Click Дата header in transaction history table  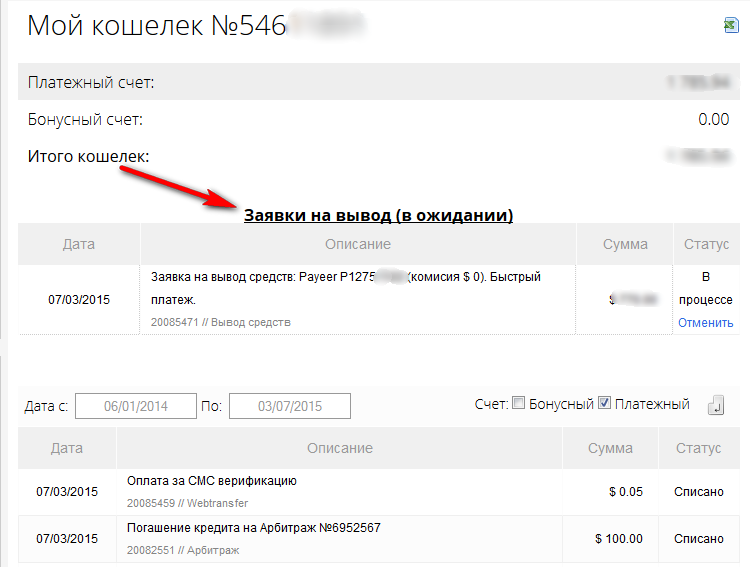pos(67,449)
